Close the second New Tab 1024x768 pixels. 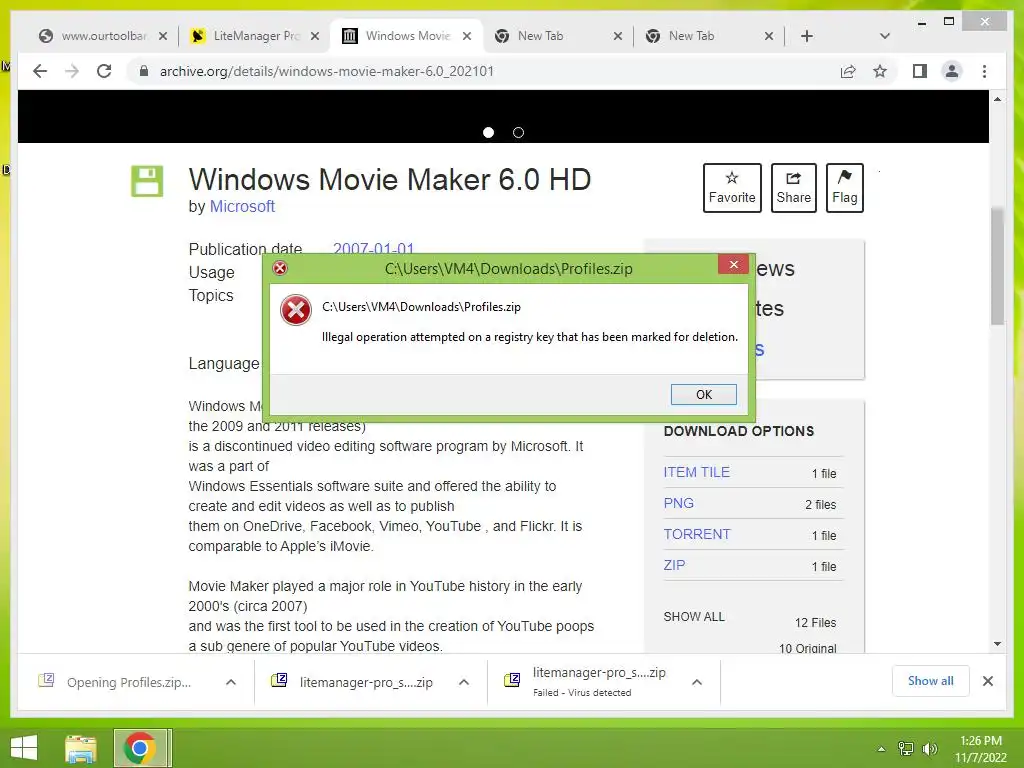coord(769,36)
